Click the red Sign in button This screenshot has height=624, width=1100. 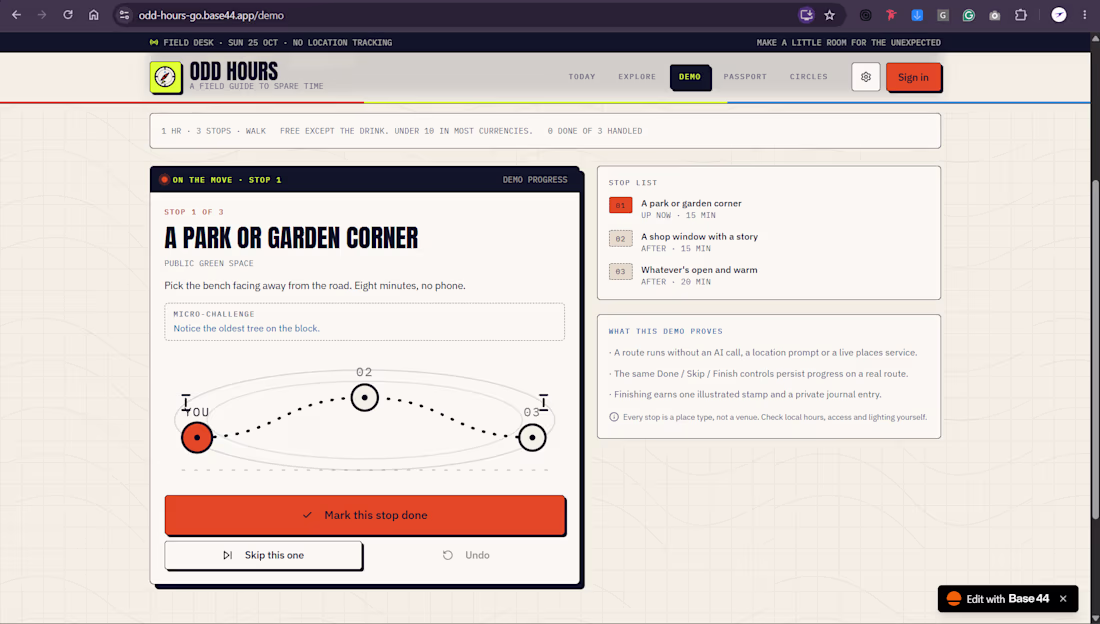click(913, 77)
